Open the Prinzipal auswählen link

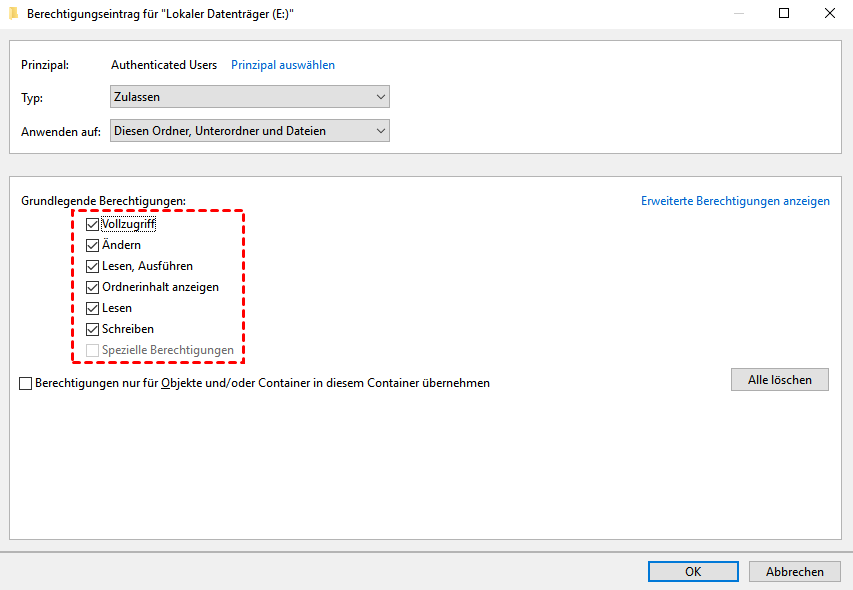click(x=283, y=65)
